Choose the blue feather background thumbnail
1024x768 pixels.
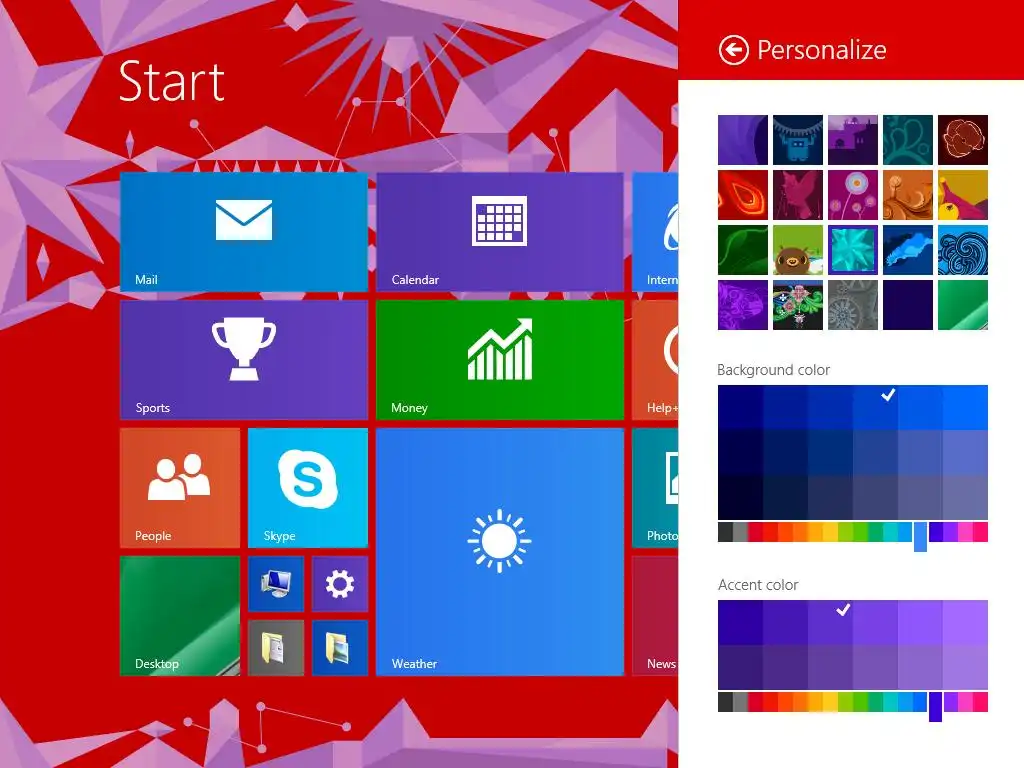(x=908, y=250)
